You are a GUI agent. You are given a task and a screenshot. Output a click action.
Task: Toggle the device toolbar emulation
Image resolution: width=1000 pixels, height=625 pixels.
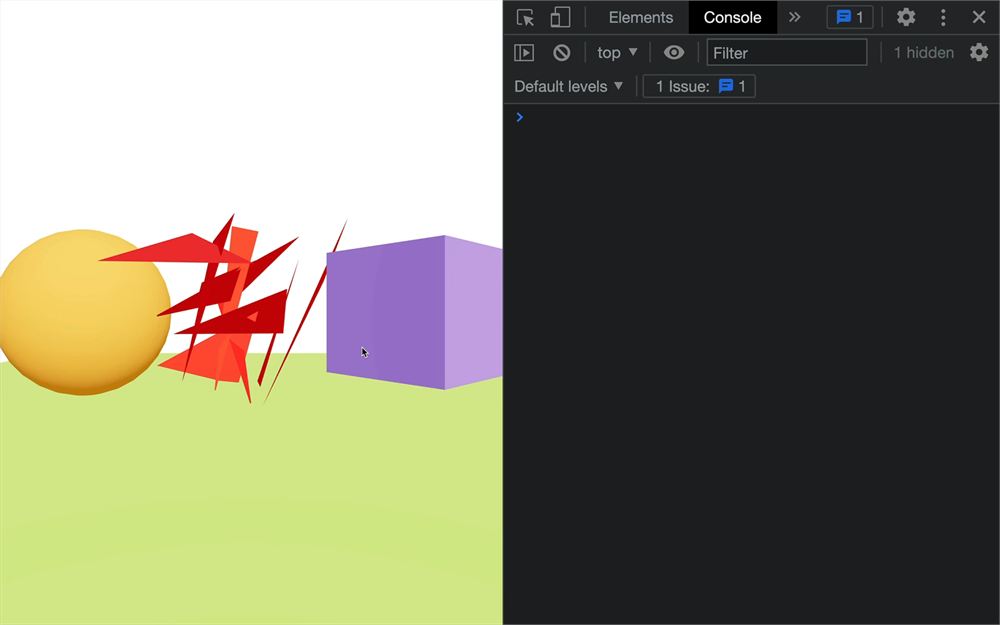[559, 17]
